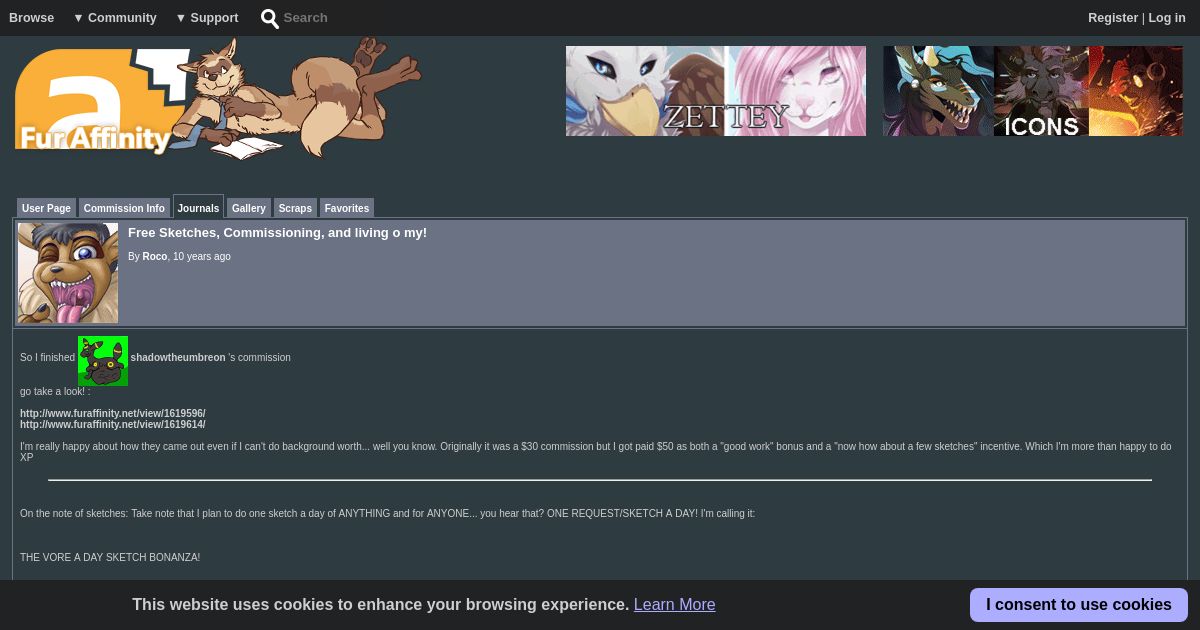Switch to the User Page tab
The width and height of the screenshot is (1200, 630).
pyautogui.click(x=46, y=208)
